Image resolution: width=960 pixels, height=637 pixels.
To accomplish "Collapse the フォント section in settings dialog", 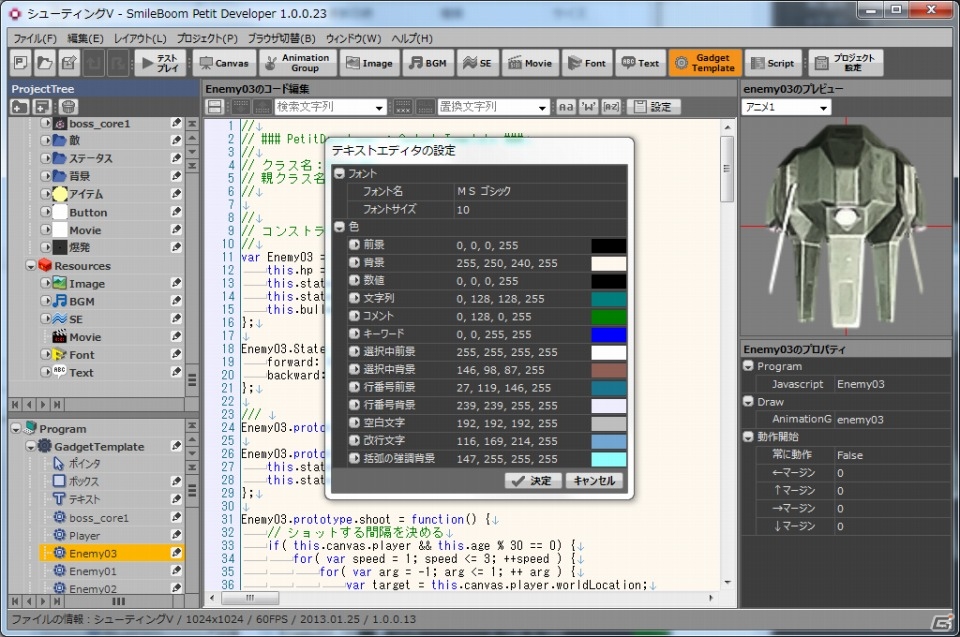I will click(x=340, y=173).
